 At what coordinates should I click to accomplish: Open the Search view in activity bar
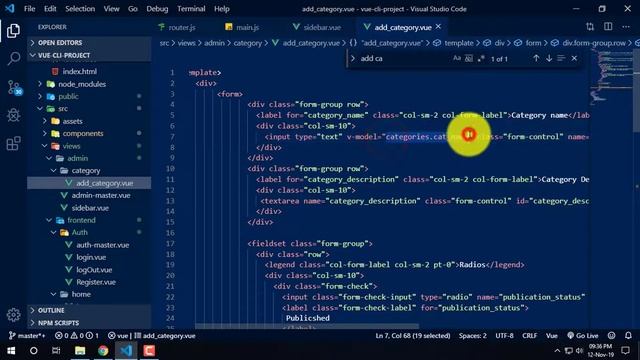coord(13,59)
